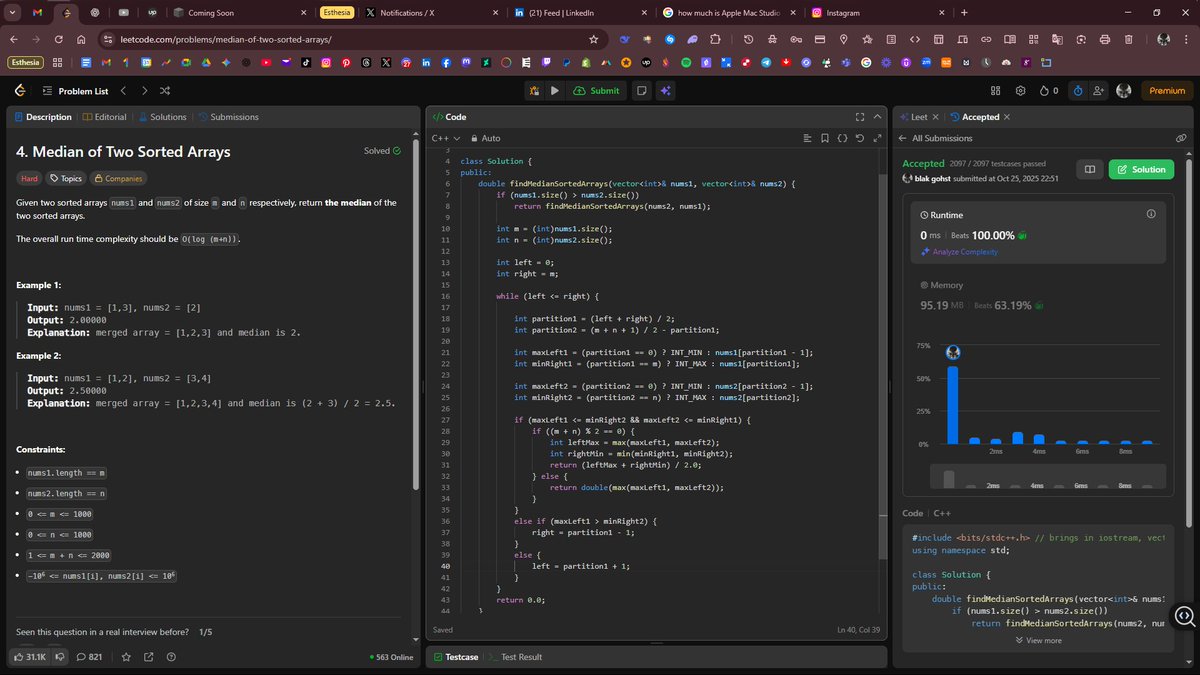The image size is (1200, 675).
Task: Click the LeetCode logo icon
Action: [x=20, y=91]
